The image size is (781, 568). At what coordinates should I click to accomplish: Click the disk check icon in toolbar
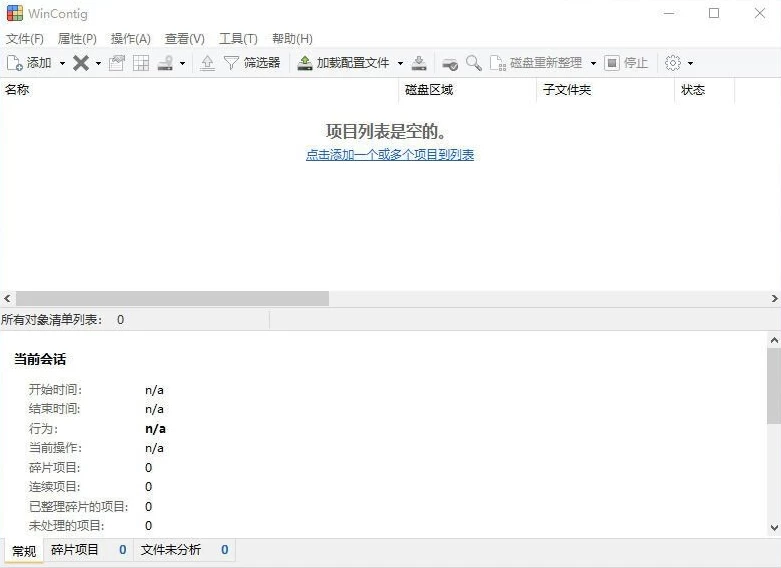pyautogui.click(x=450, y=63)
